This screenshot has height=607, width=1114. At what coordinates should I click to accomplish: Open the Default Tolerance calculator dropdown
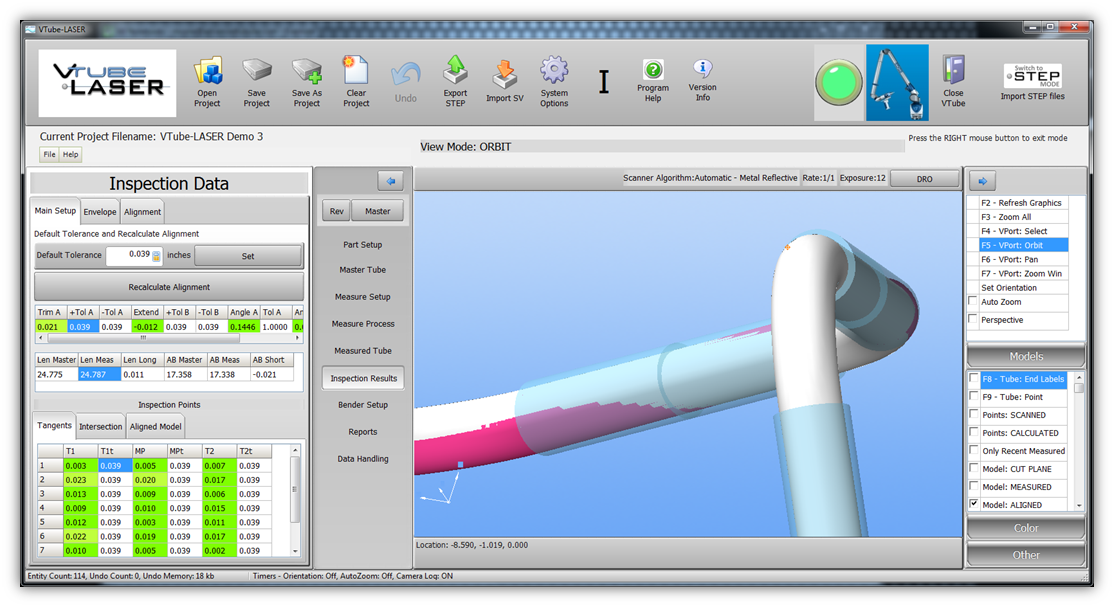(156, 256)
